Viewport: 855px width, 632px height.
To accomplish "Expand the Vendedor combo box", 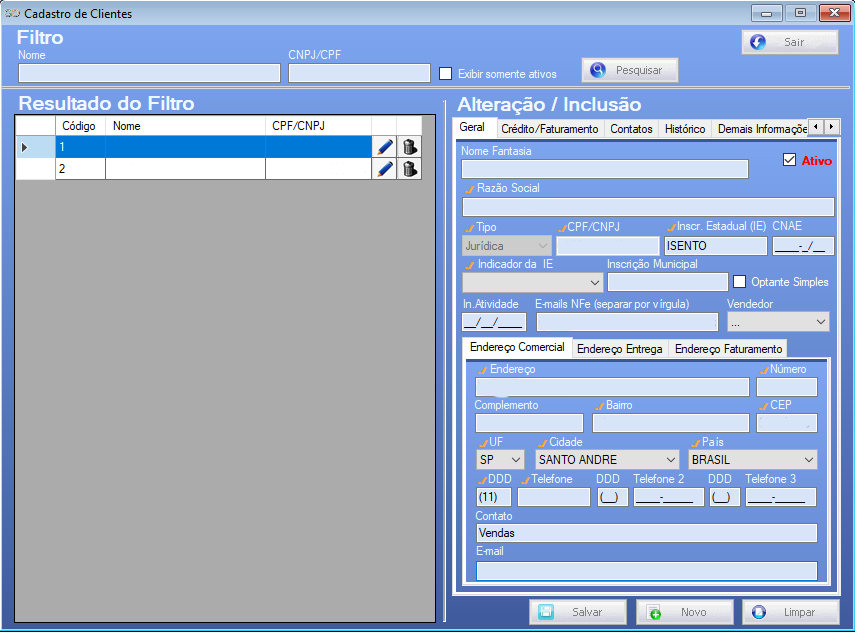I will click(x=778, y=322).
